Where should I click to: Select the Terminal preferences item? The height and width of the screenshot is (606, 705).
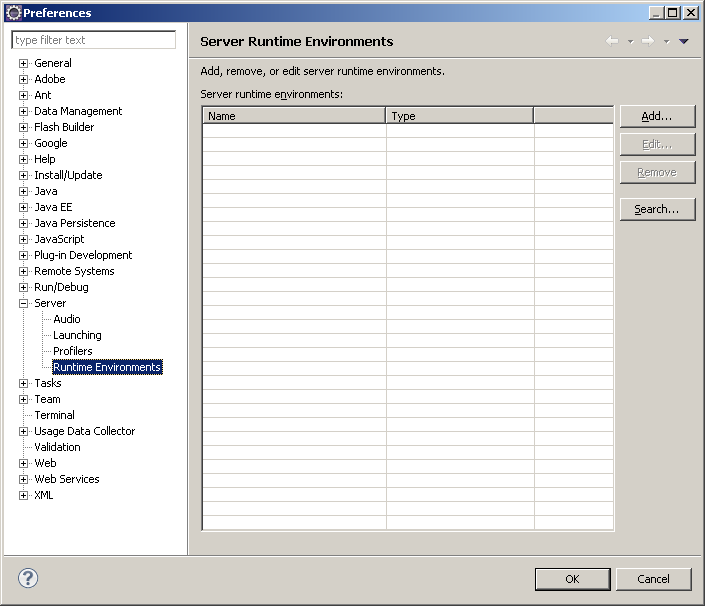(x=54, y=415)
